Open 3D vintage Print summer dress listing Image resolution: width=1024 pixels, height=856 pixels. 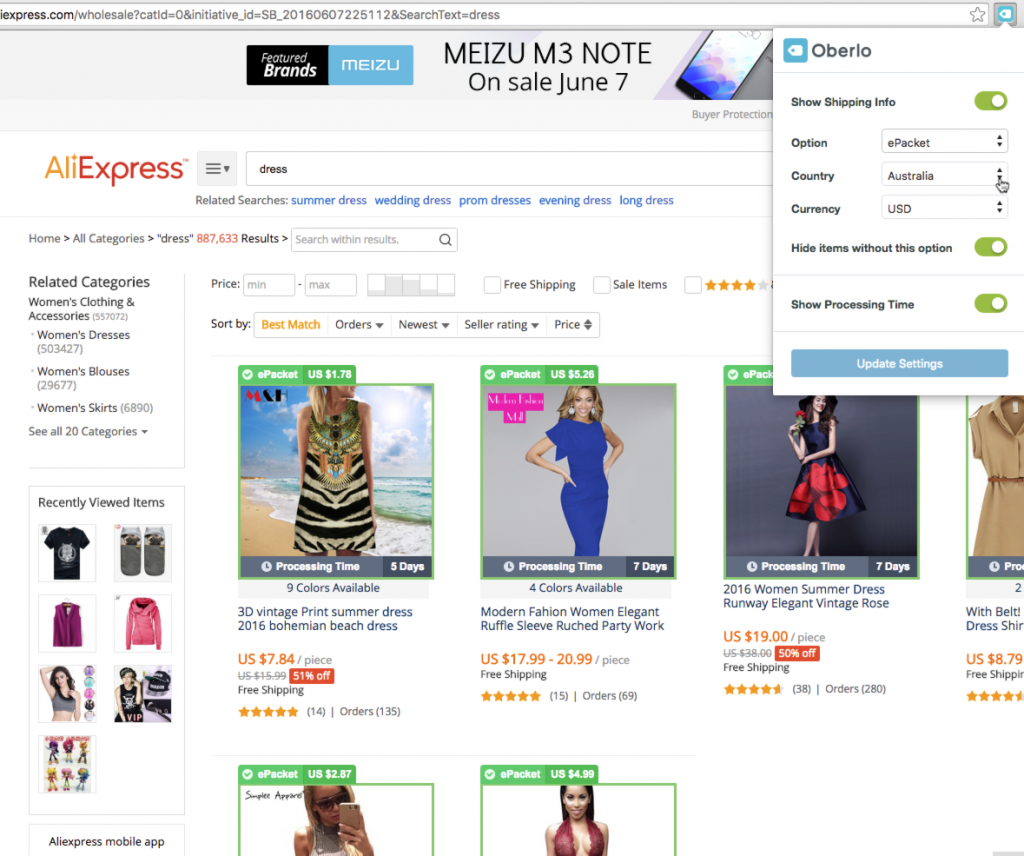(x=325, y=619)
